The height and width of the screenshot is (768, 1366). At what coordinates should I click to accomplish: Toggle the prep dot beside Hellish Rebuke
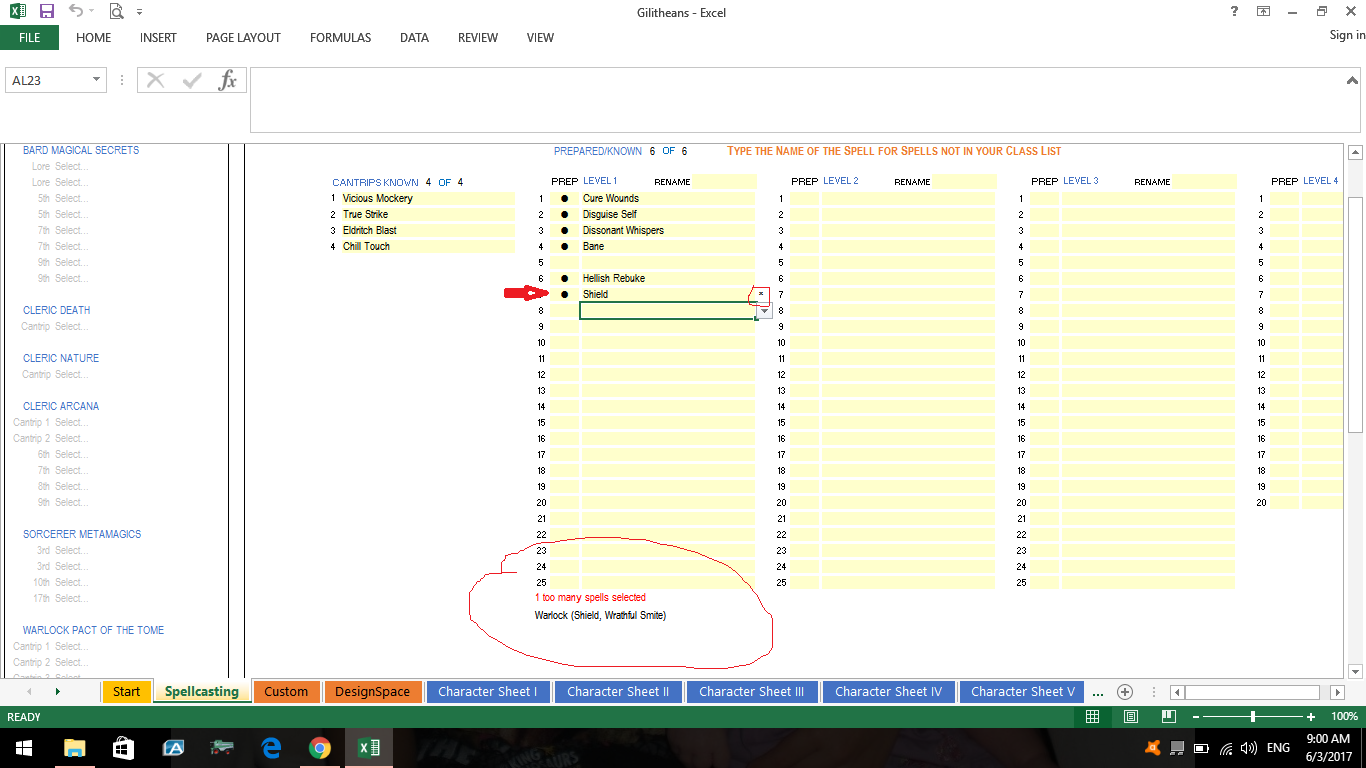click(x=564, y=278)
